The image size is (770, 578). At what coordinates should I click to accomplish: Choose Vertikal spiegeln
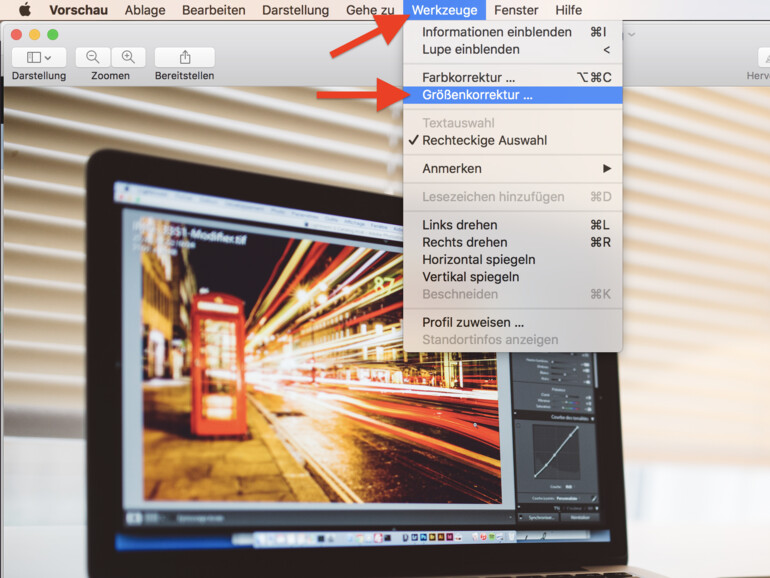tap(513, 277)
